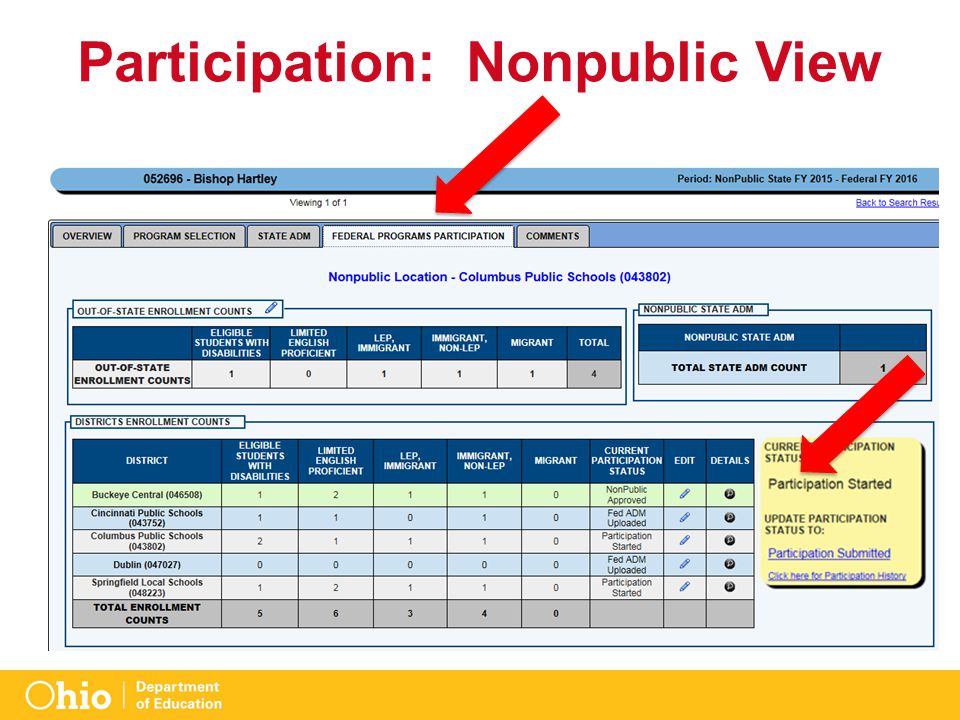The width and height of the screenshot is (960, 720).
Task: Edit the Springfield Local Schools row
Action: point(684,587)
